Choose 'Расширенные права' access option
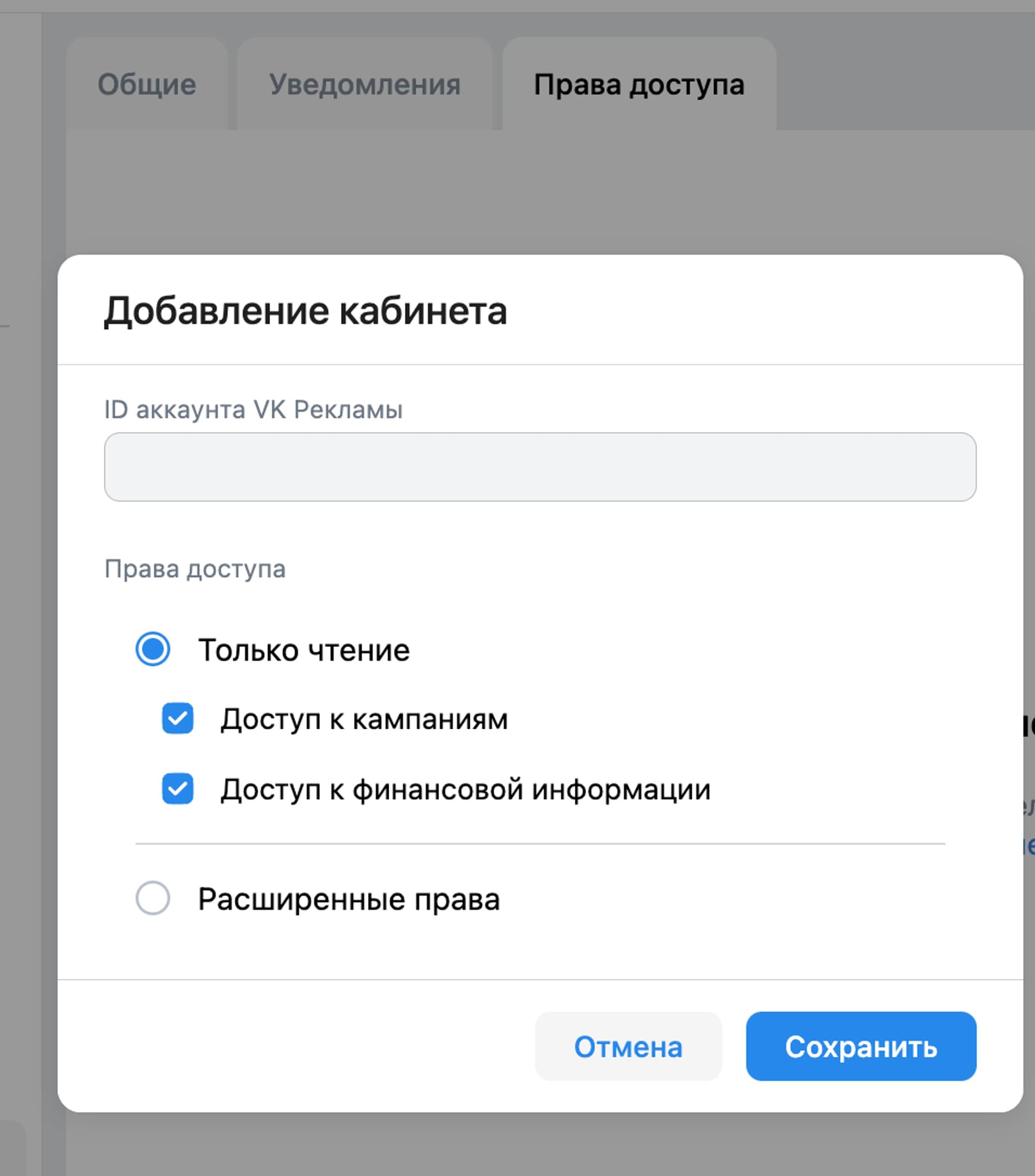Image resolution: width=1035 pixels, height=1176 pixels. [153, 898]
